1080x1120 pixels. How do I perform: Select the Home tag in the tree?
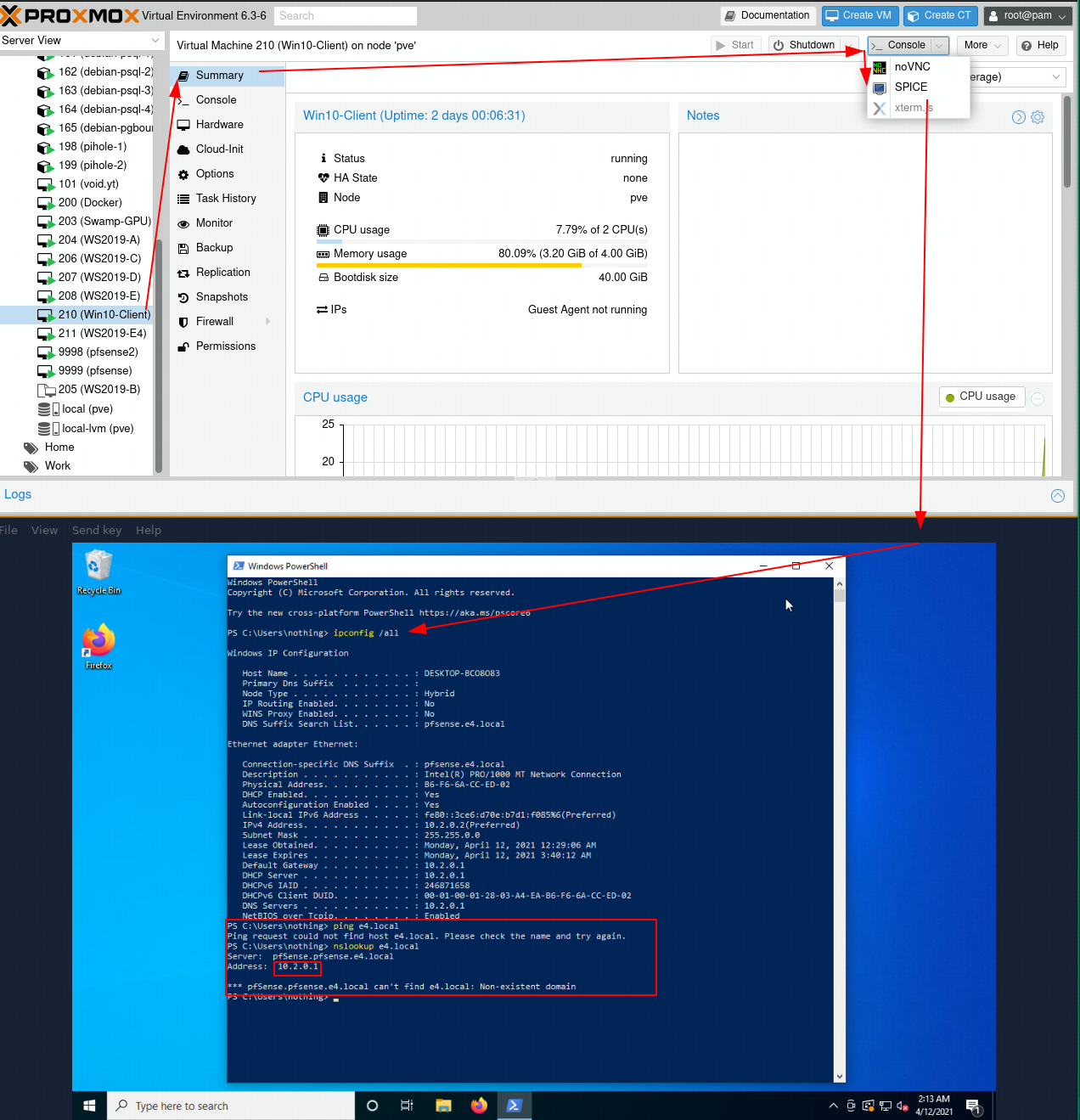click(x=76, y=447)
